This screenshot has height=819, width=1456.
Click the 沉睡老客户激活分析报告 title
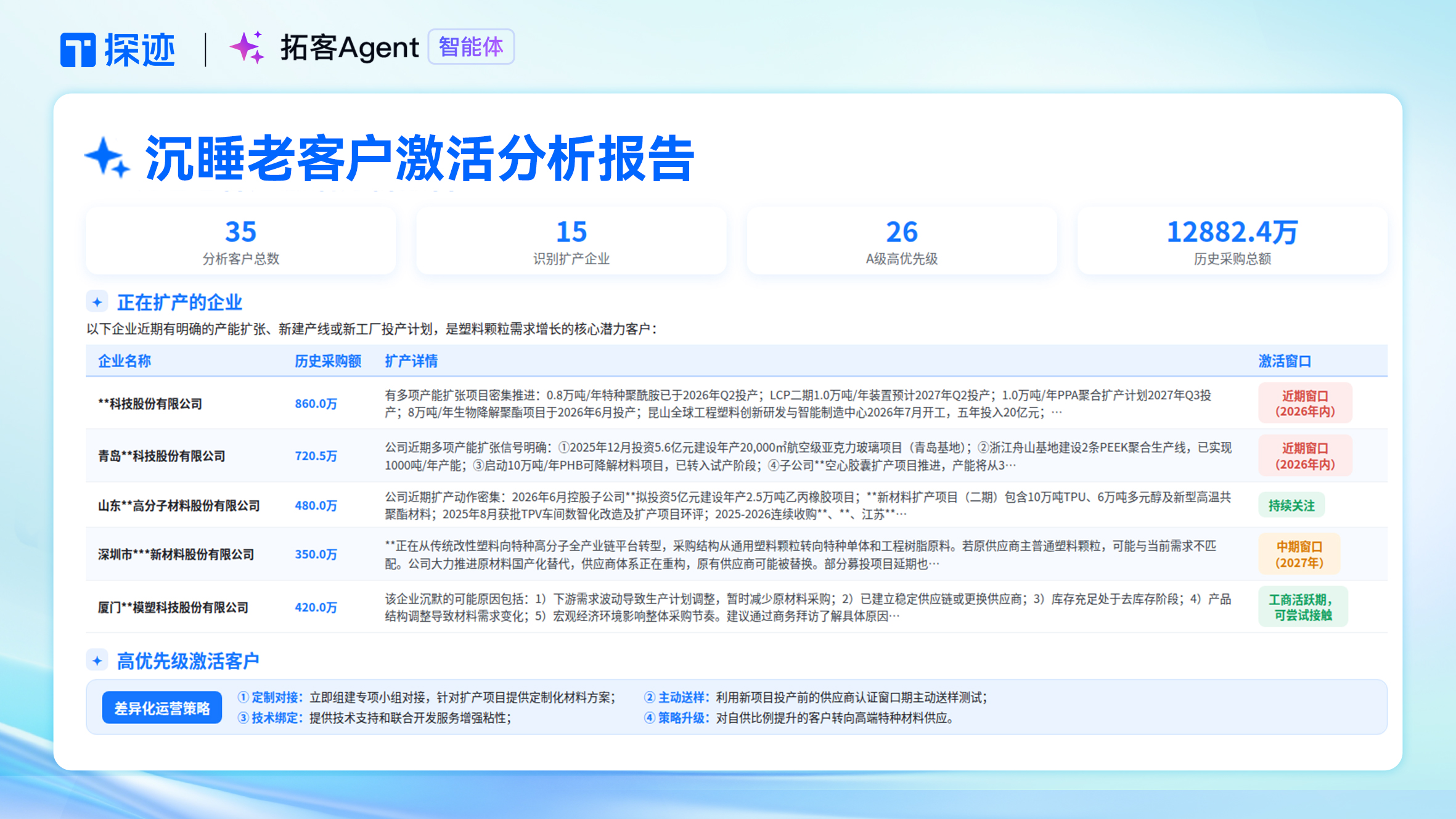click(420, 158)
